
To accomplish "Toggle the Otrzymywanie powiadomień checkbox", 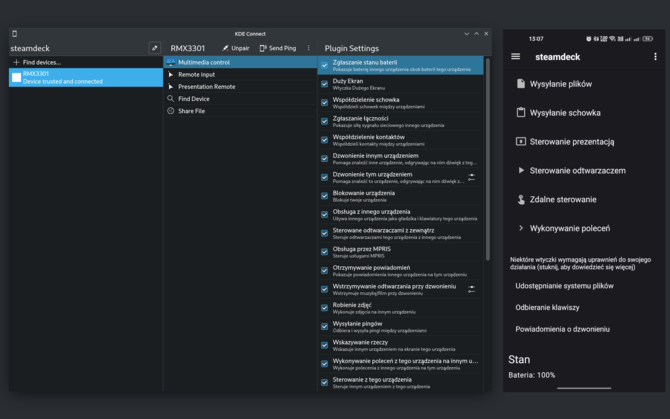I will coord(325,270).
